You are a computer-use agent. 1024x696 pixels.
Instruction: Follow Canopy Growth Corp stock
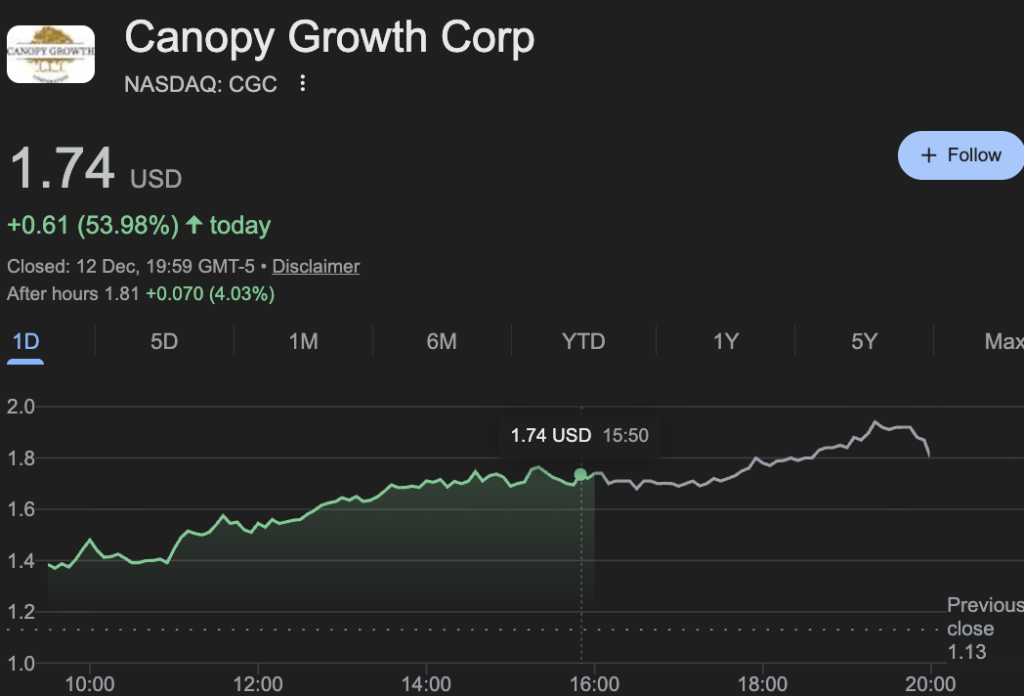tap(961, 155)
